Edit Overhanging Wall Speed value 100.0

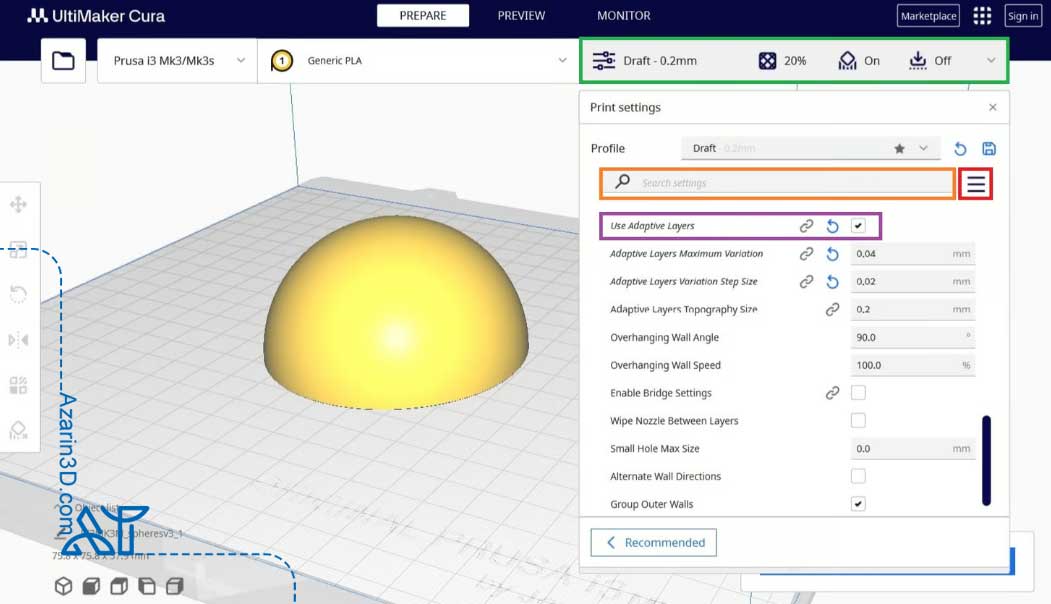click(912, 365)
